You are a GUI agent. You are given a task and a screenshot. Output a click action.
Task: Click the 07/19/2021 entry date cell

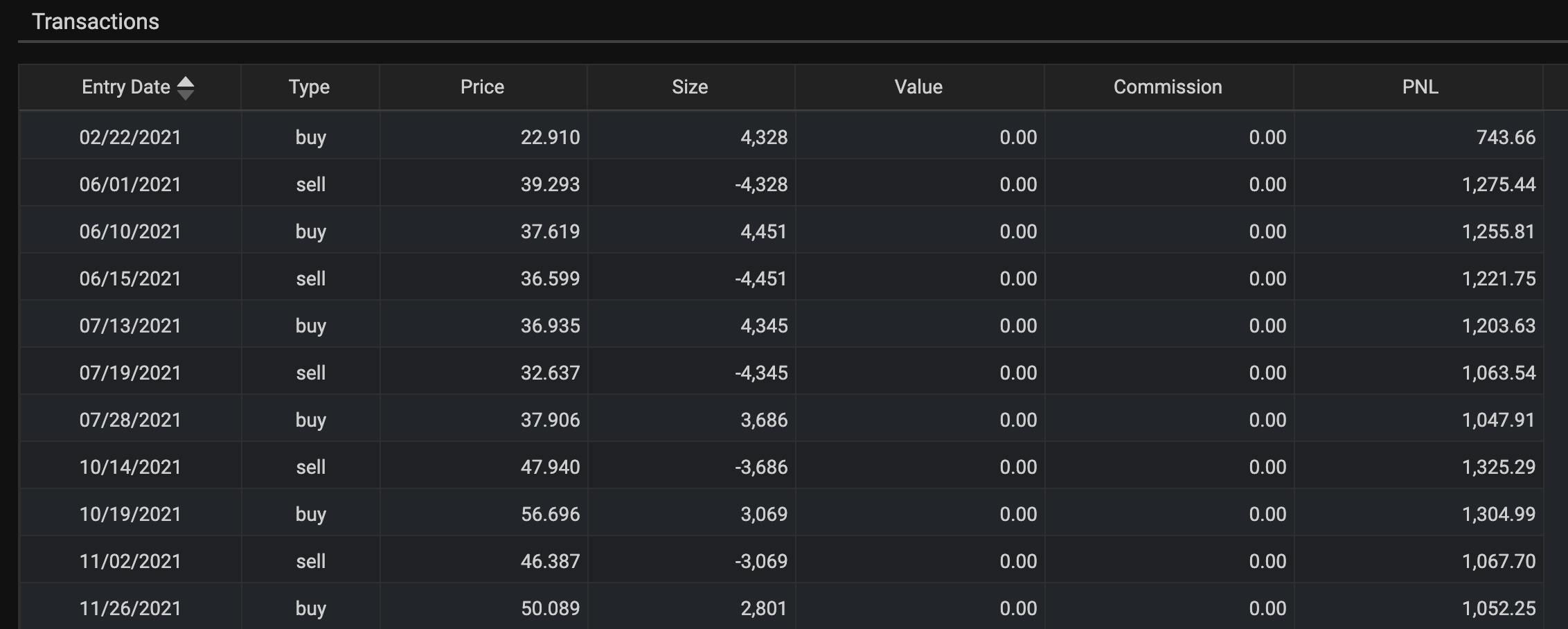coord(130,373)
